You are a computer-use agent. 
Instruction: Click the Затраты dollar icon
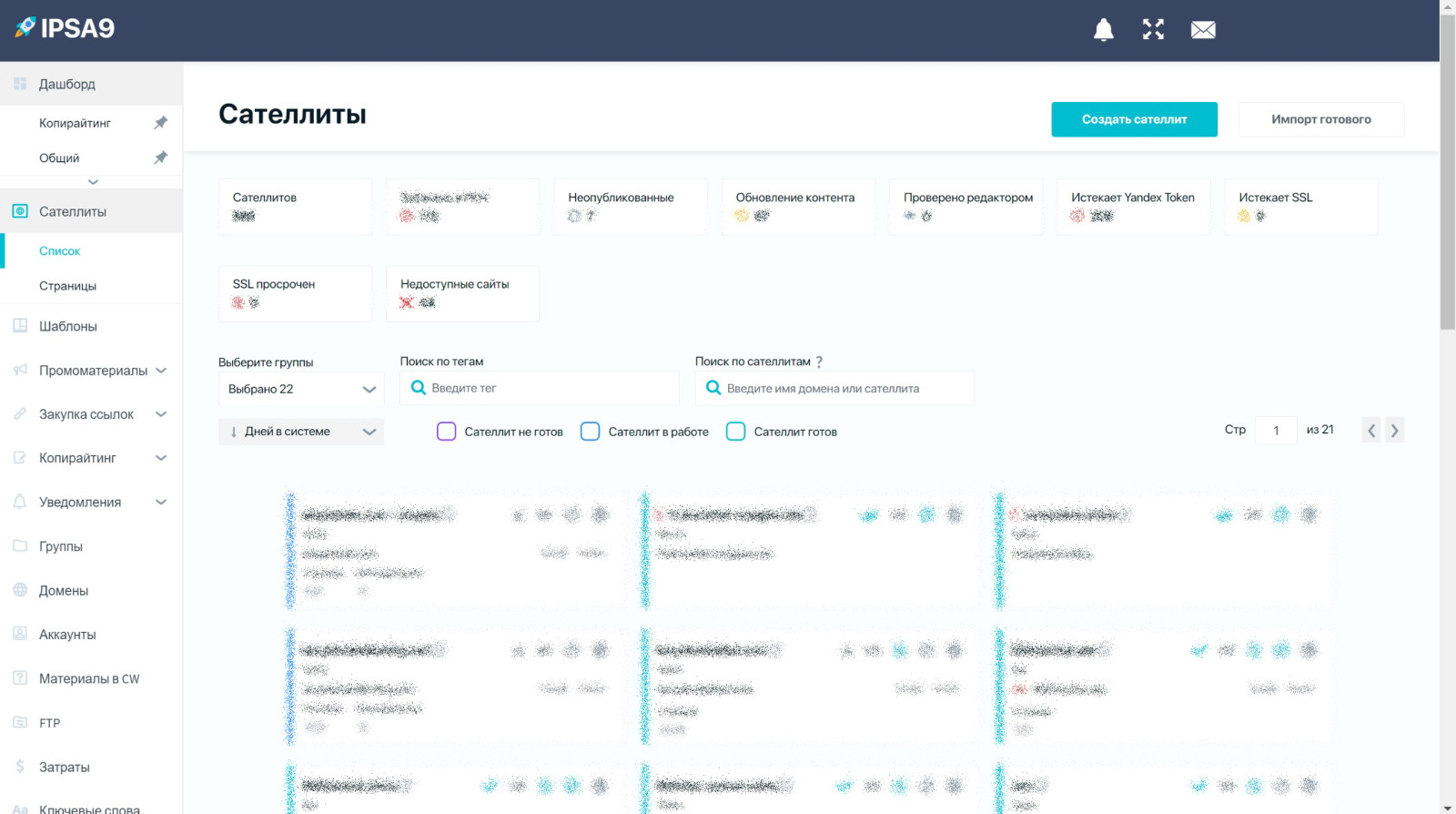[20, 767]
